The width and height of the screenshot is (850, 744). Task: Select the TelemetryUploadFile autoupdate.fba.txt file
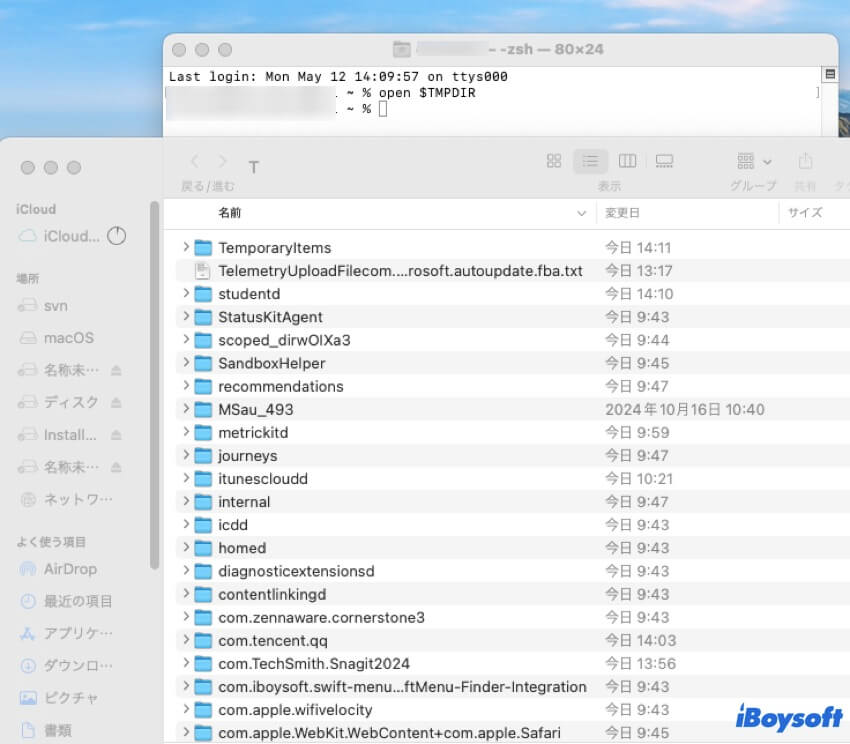click(400, 271)
